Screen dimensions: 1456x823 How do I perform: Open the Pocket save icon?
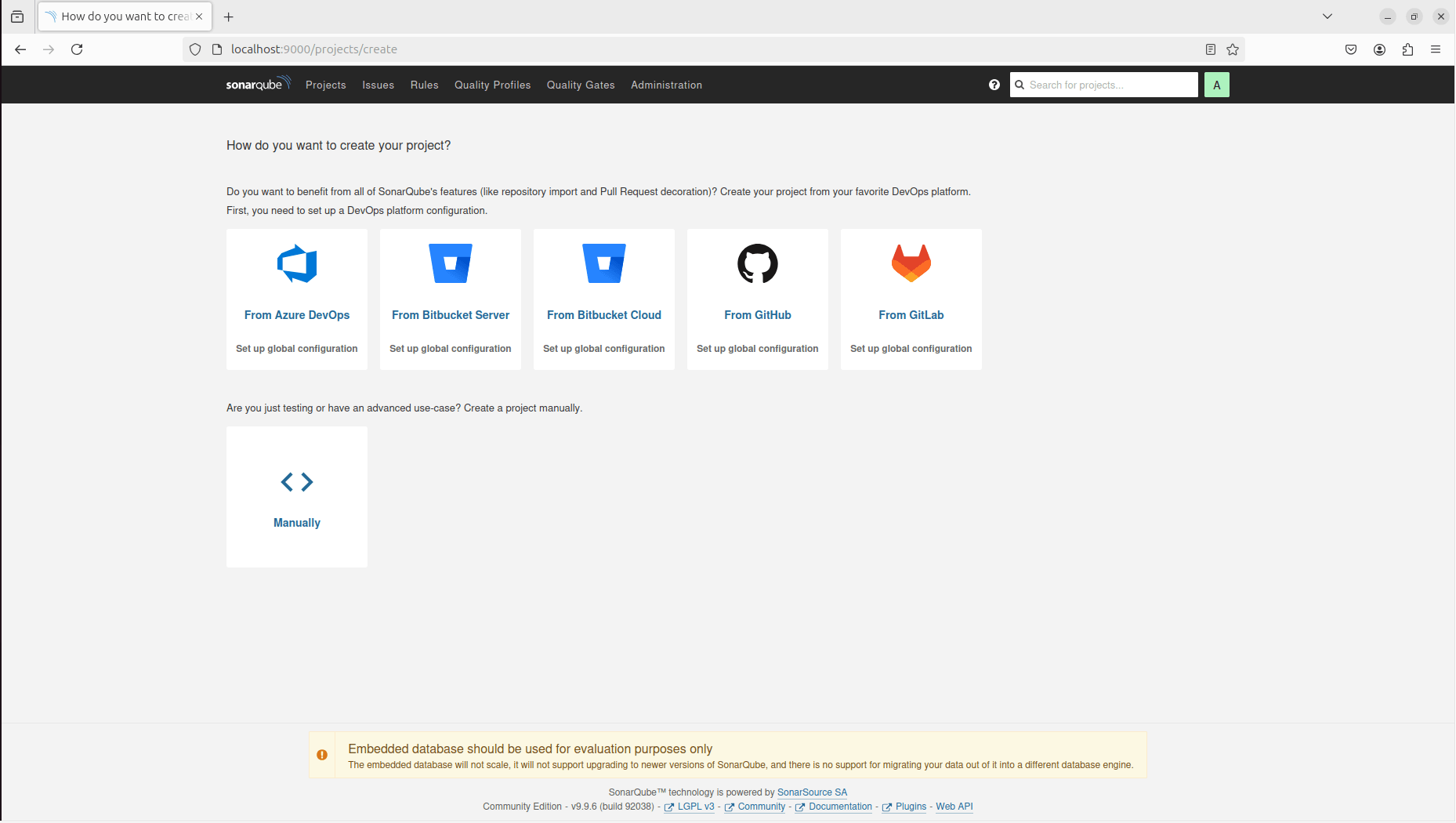tap(1351, 49)
